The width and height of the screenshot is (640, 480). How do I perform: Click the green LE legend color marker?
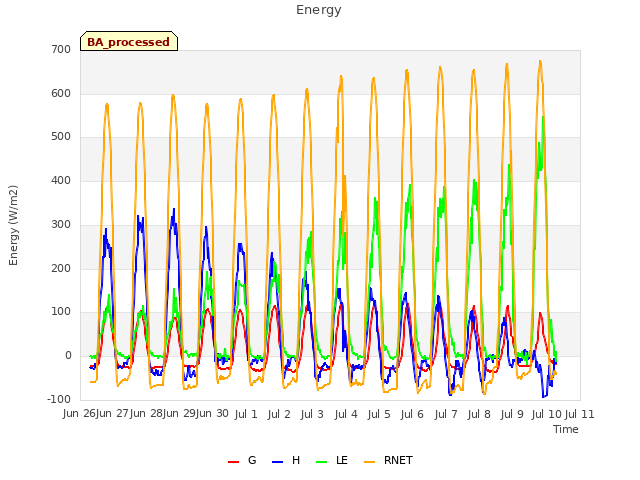point(322,462)
